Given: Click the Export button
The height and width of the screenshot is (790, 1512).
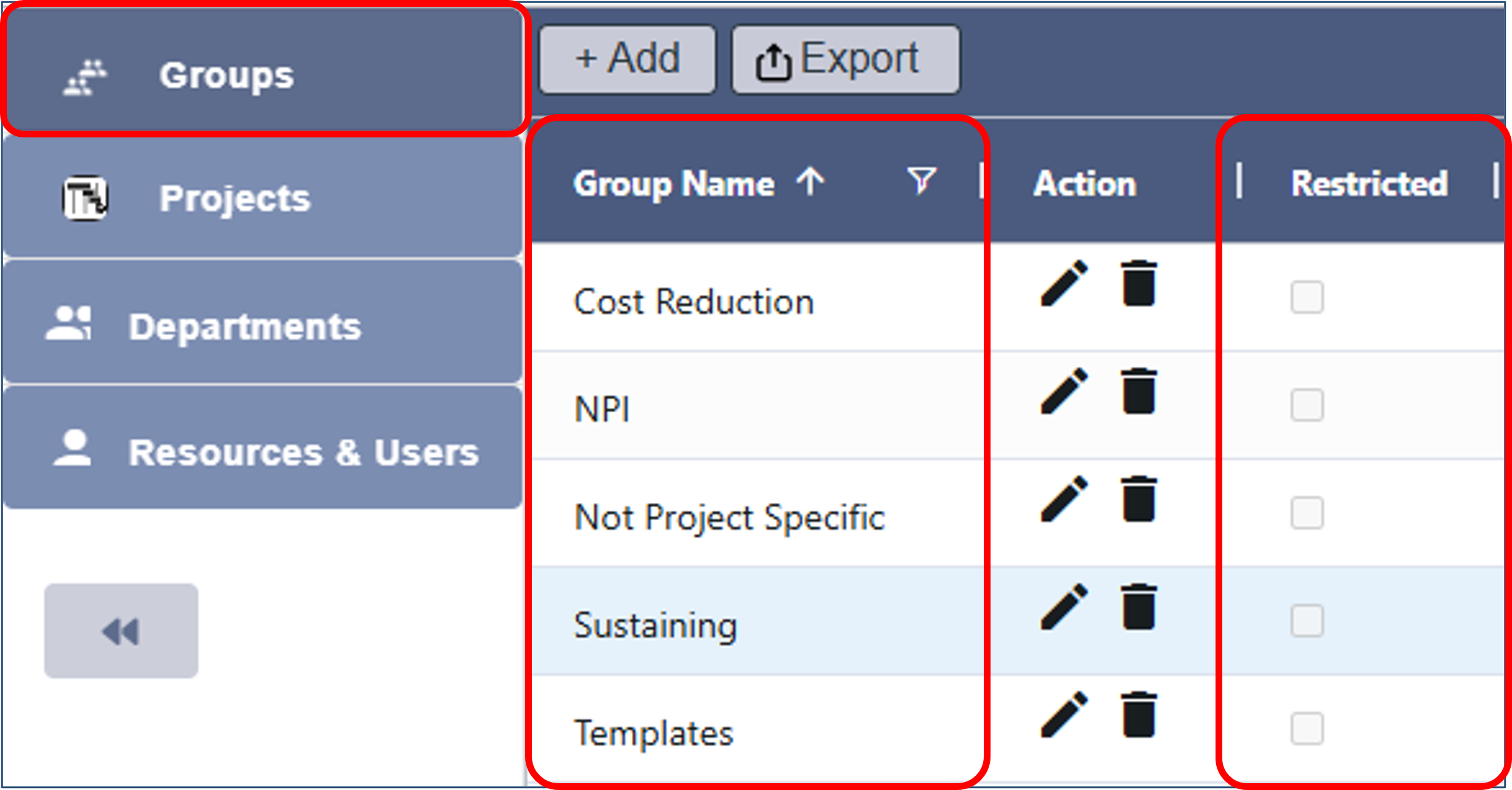Looking at the screenshot, I should coord(845,60).
